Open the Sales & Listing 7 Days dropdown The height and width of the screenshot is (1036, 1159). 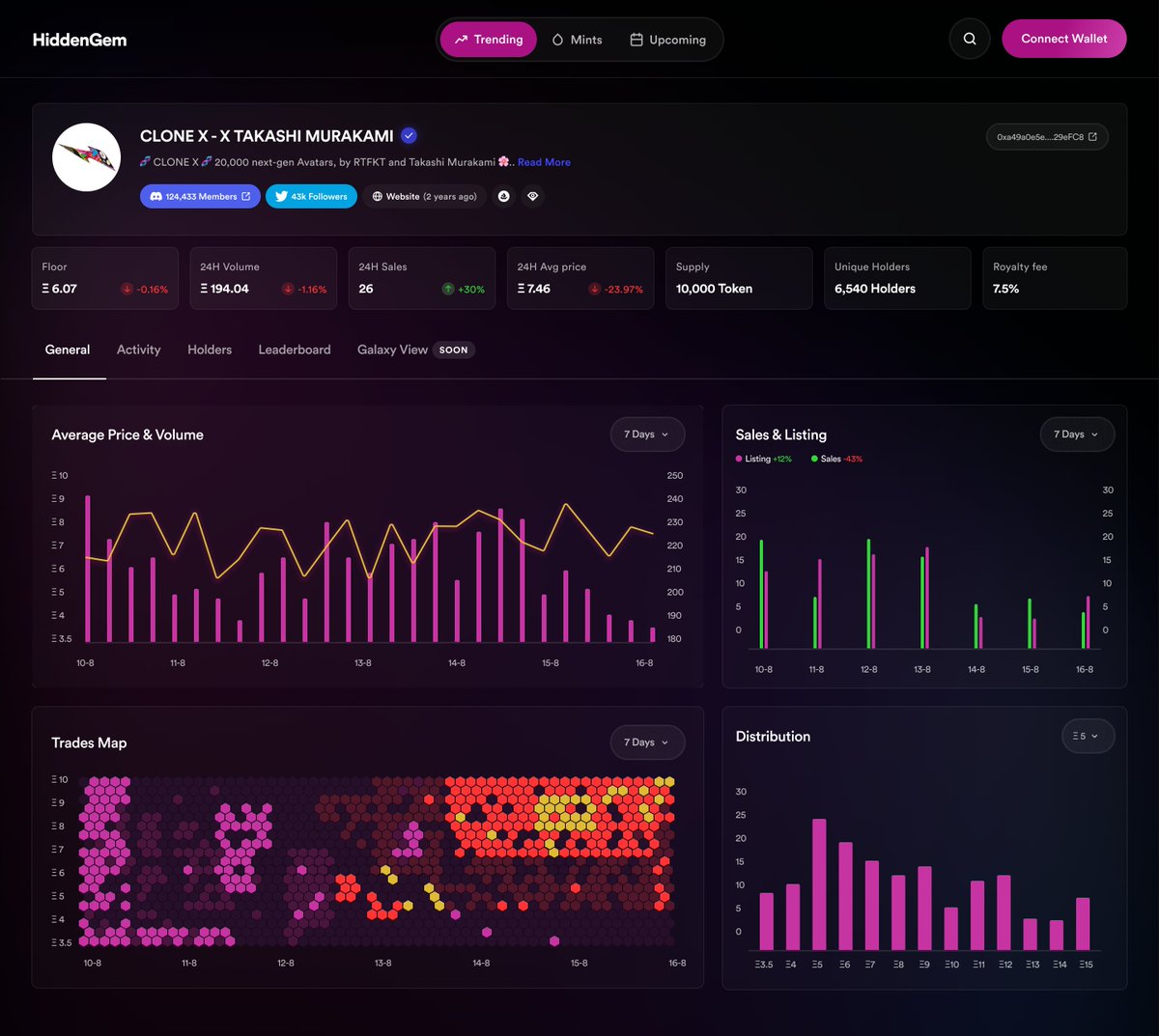point(1077,434)
